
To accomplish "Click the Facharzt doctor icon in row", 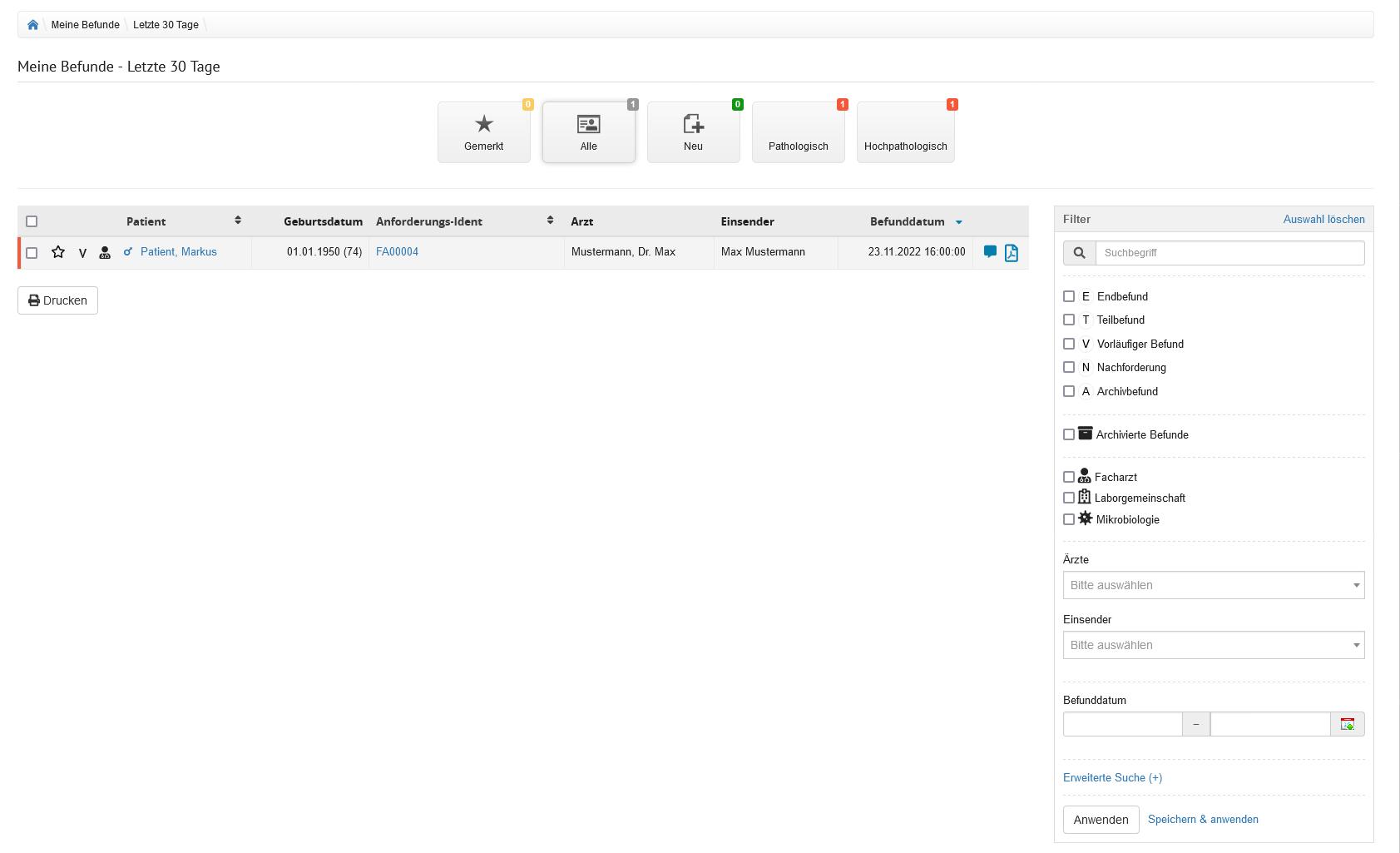I will point(105,253).
